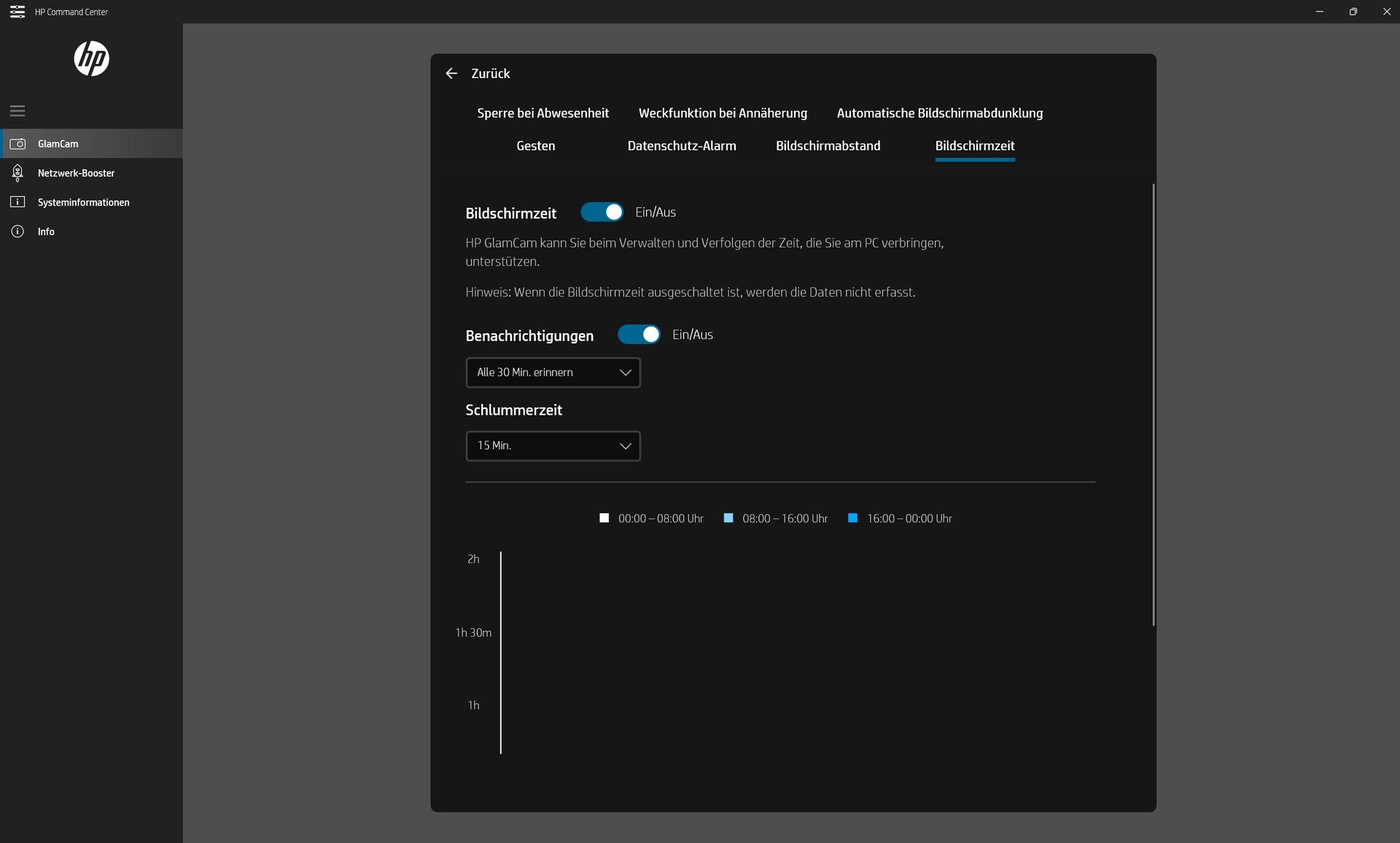Click the GlamCam camera icon
Screen dimensions: 1400x843
(17, 144)
